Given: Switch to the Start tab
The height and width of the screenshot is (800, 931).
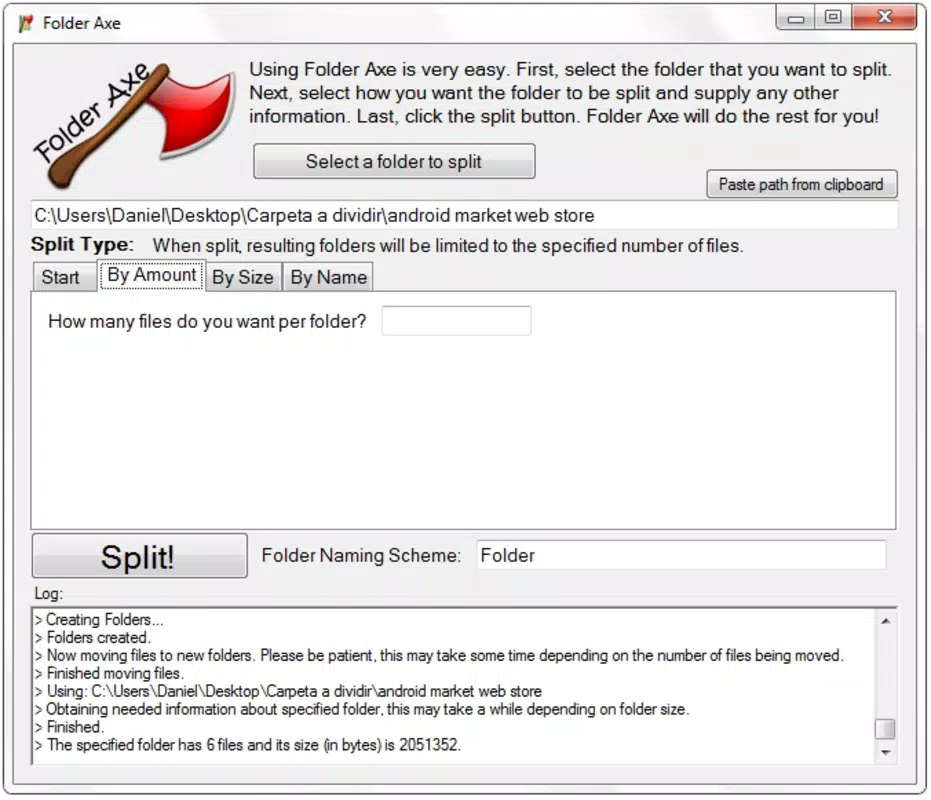Looking at the screenshot, I should [64, 277].
